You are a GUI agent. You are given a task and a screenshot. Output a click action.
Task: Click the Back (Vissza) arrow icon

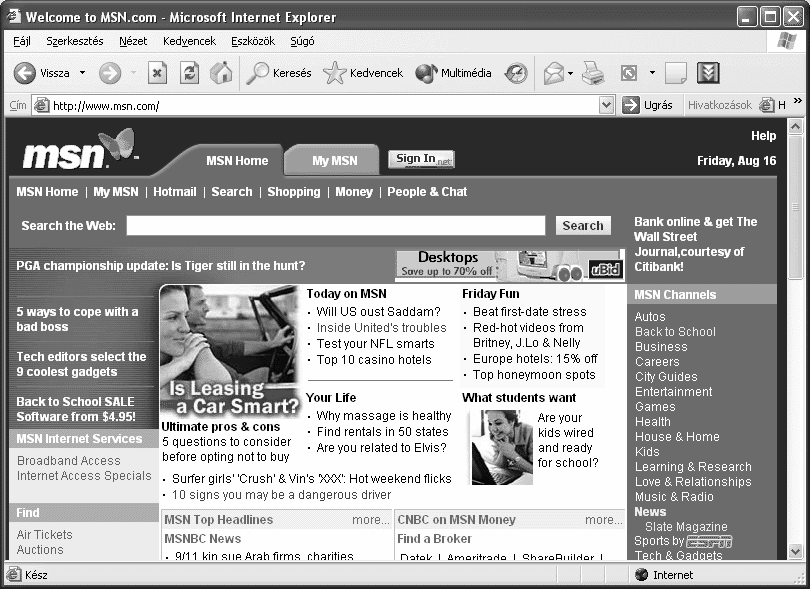24,73
